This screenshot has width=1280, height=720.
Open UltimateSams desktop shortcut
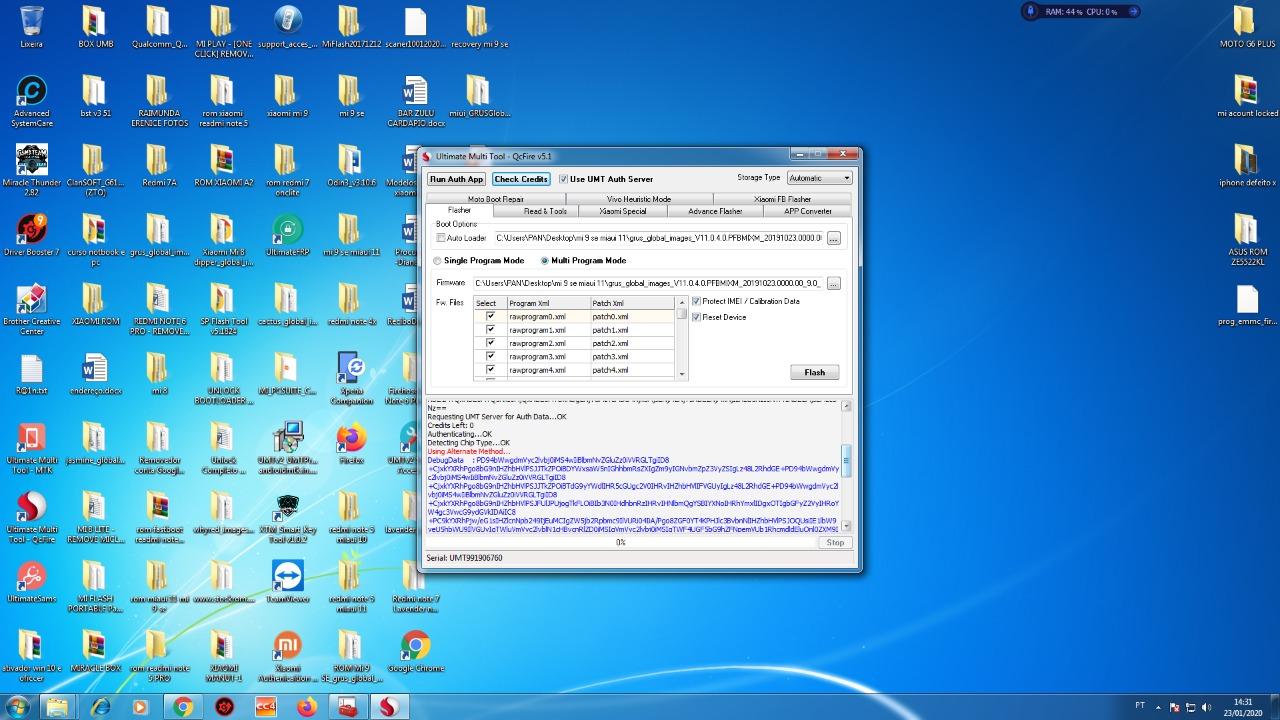[x=31, y=580]
